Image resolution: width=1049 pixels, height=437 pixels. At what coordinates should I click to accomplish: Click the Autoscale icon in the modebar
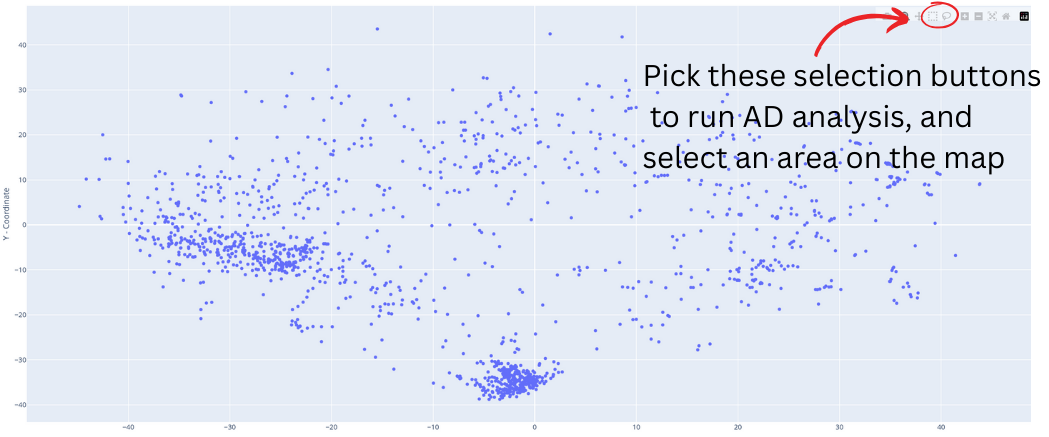992,16
